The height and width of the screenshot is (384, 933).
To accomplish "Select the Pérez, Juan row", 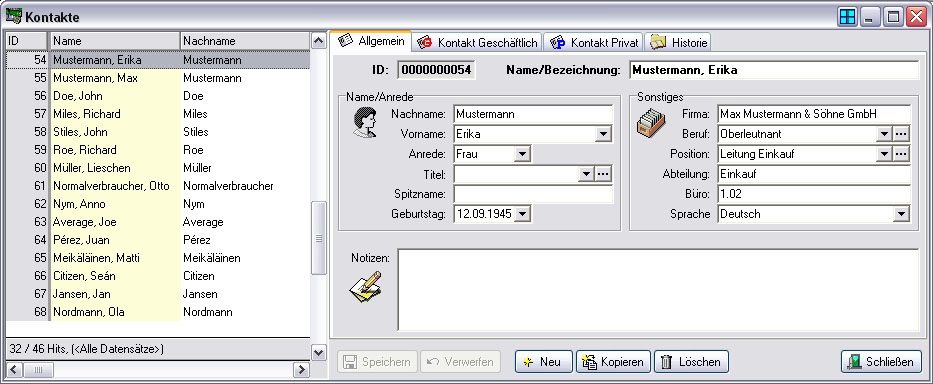I will (x=158, y=240).
